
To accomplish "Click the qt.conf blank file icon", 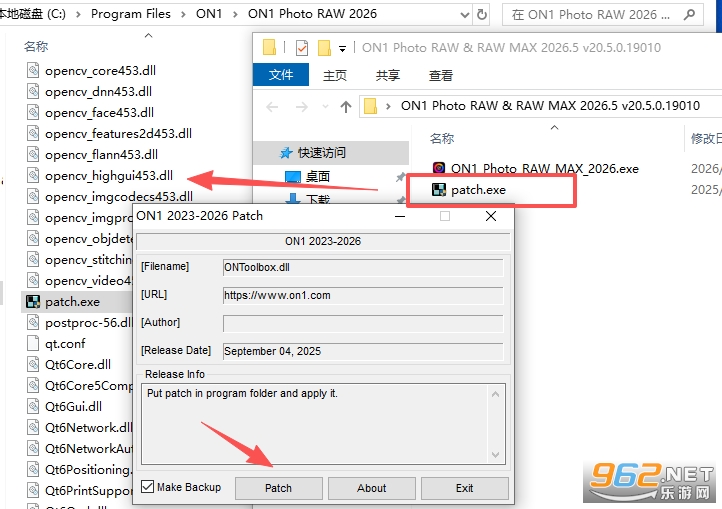I will coord(33,344).
